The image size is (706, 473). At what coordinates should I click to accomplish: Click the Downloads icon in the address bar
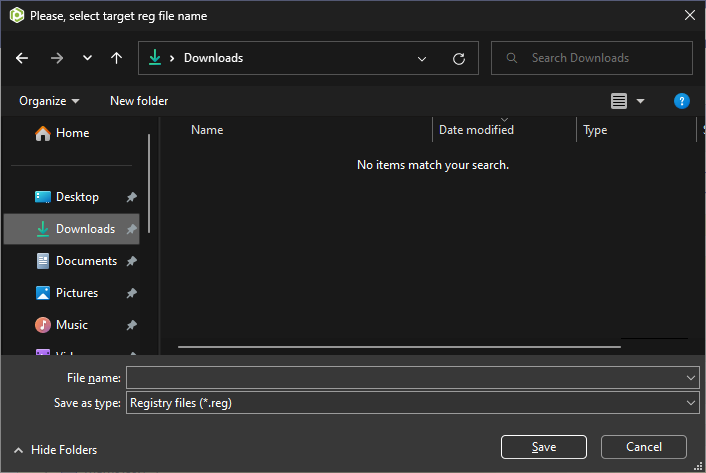coord(155,58)
